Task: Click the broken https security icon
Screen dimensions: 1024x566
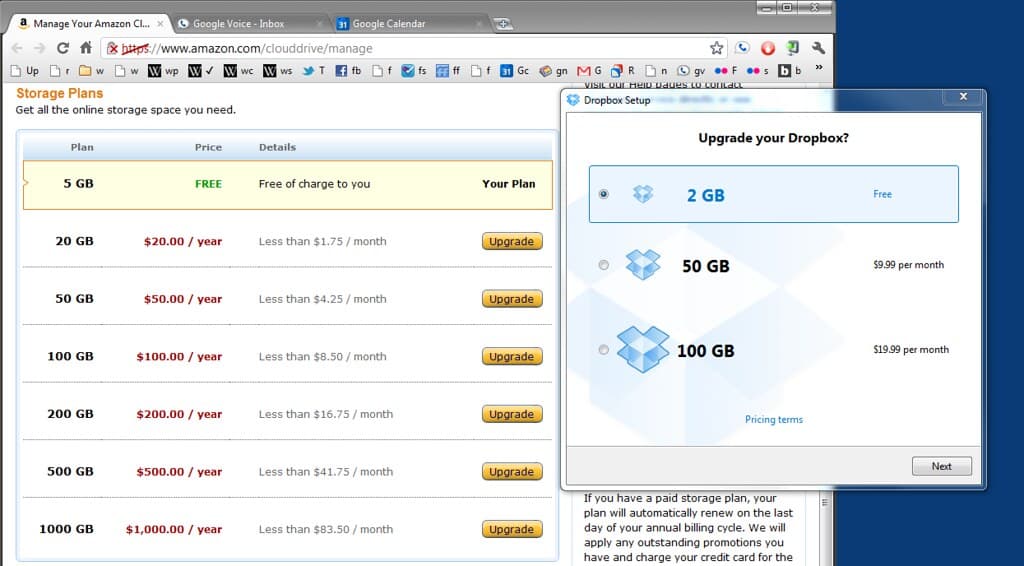Action: [x=112, y=48]
